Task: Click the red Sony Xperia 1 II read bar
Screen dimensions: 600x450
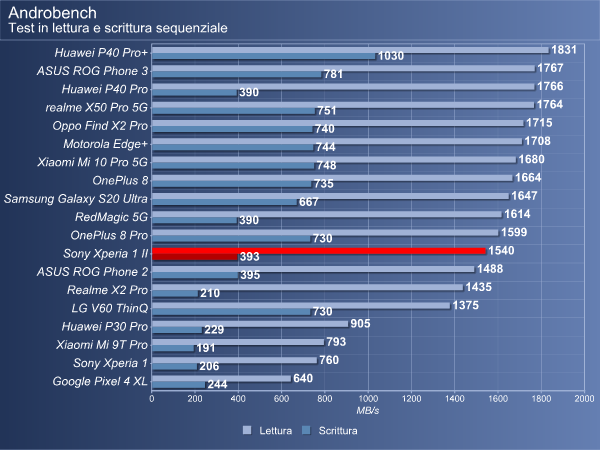Action: pos(319,251)
